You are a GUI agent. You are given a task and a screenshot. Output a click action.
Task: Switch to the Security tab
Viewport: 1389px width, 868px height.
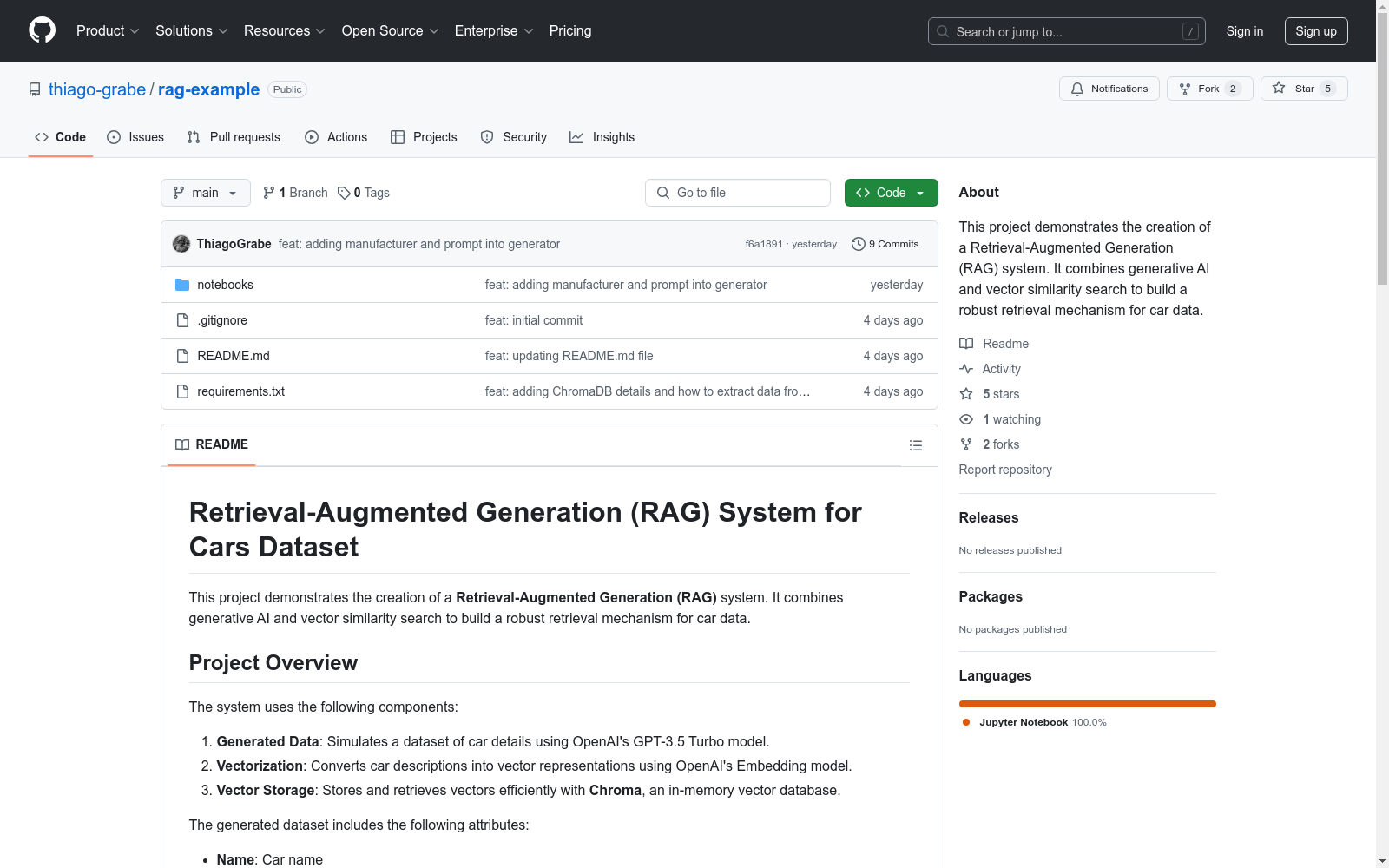[x=514, y=137]
